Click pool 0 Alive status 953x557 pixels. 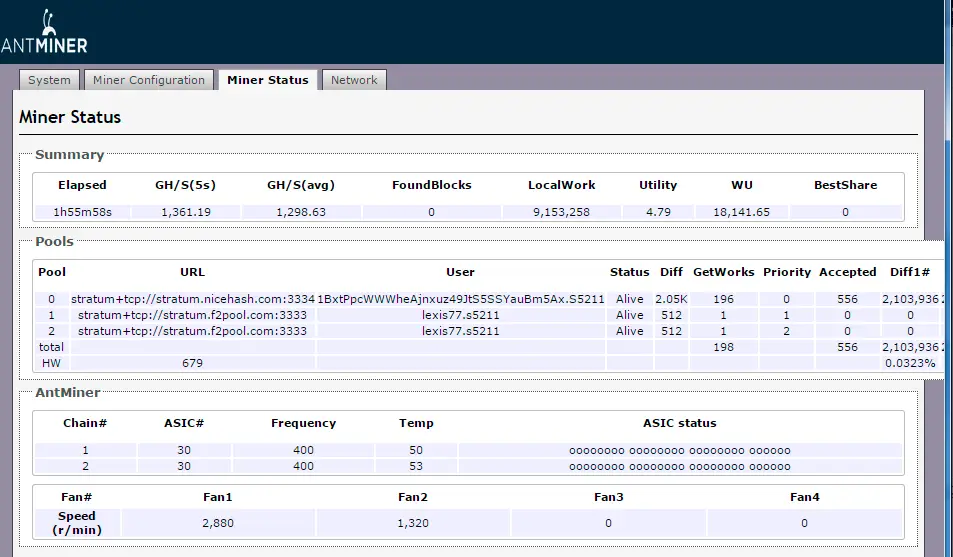630,299
